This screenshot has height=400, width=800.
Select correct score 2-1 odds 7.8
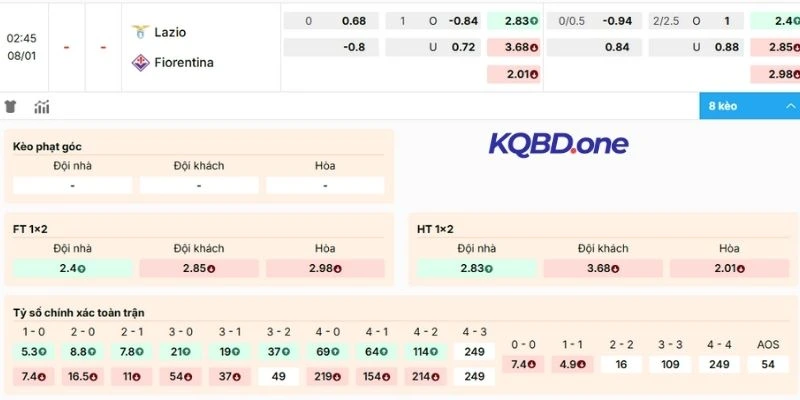(x=132, y=352)
